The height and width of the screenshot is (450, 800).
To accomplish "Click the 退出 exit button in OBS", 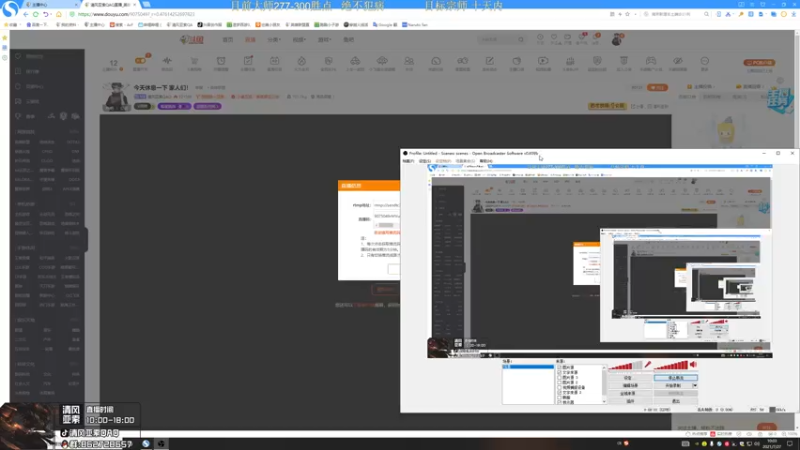I will pyautogui.click(x=676, y=401).
